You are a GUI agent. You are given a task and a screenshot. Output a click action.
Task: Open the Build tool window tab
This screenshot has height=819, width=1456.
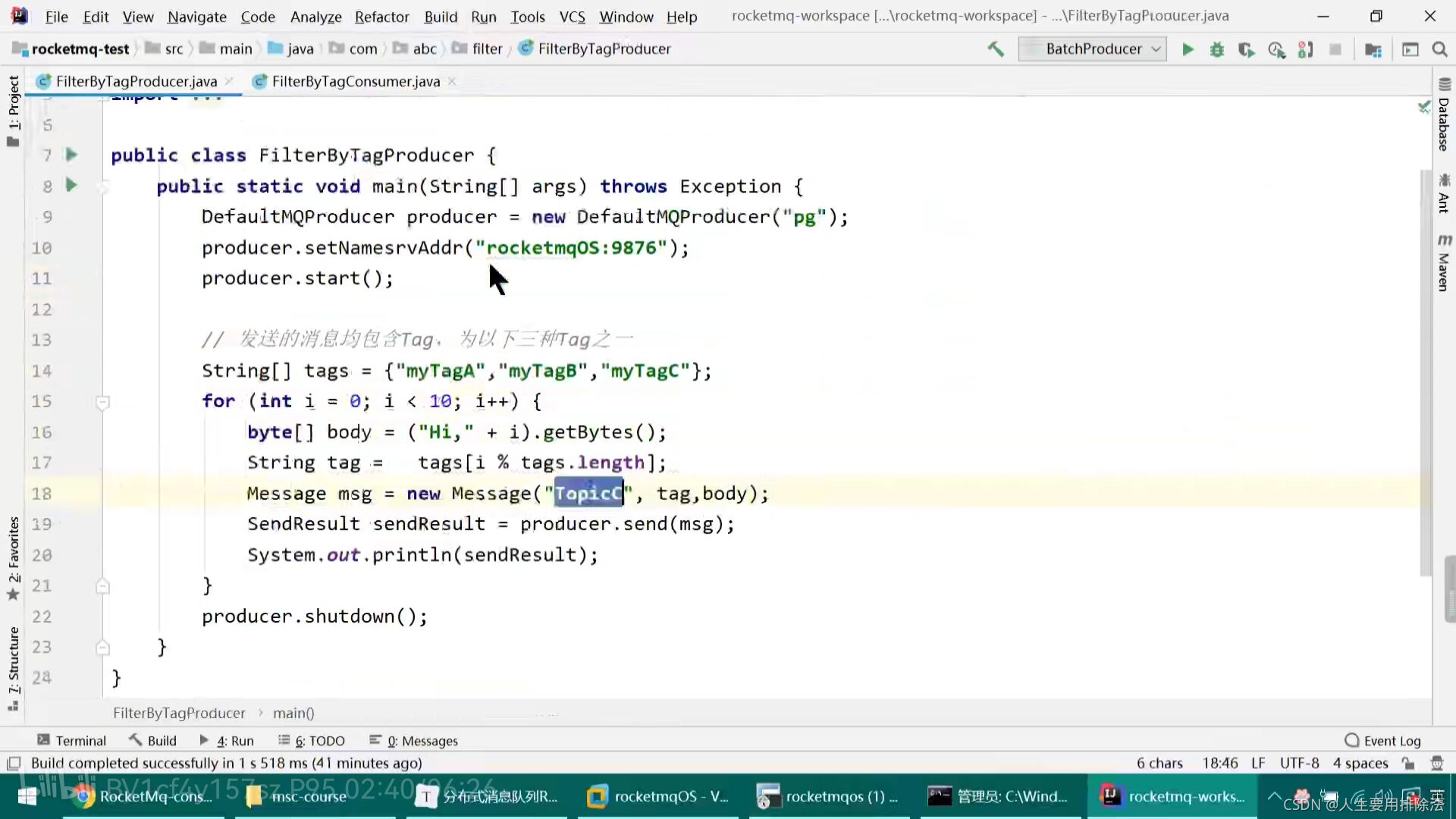[x=153, y=741]
